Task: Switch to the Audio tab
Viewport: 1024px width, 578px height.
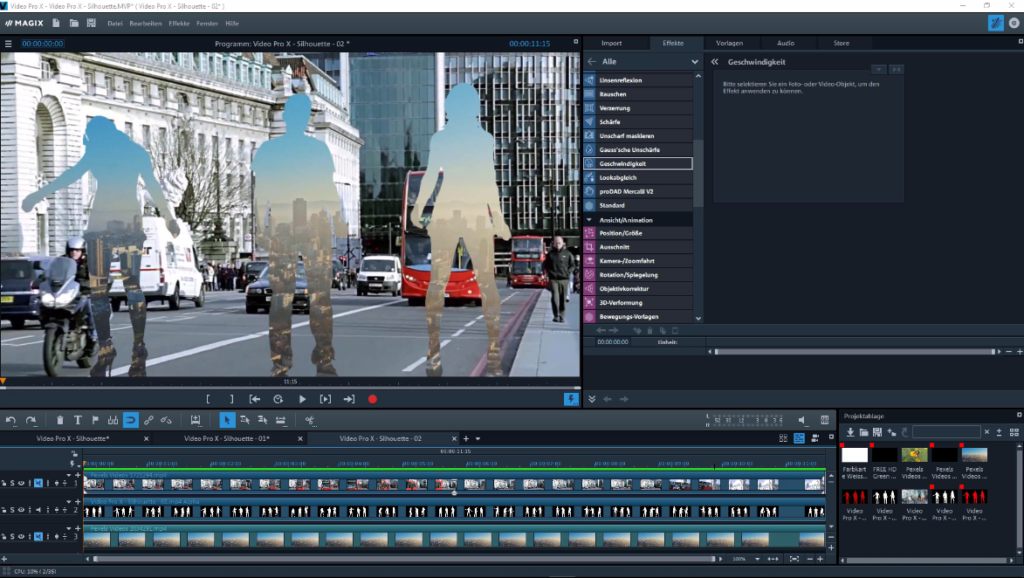Action: (x=786, y=43)
